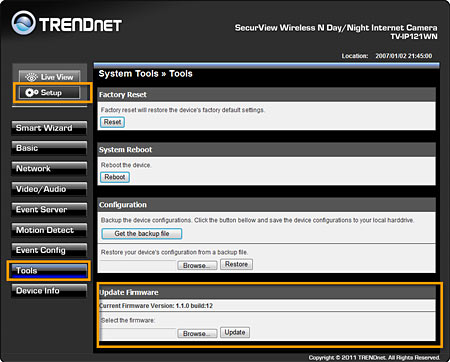Open the Live View page
Screen dimensions: 450x362
pos(49,77)
